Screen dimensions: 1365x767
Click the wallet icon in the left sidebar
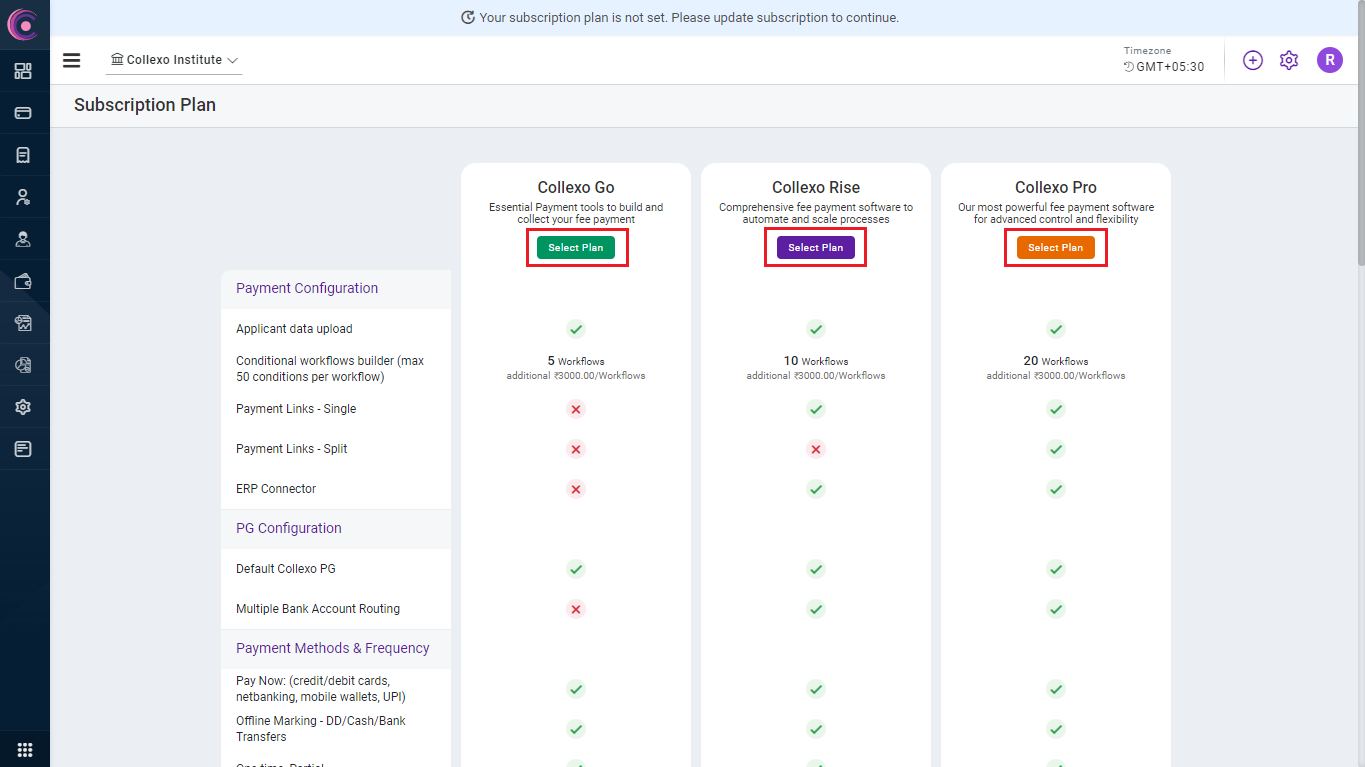point(23,281)
